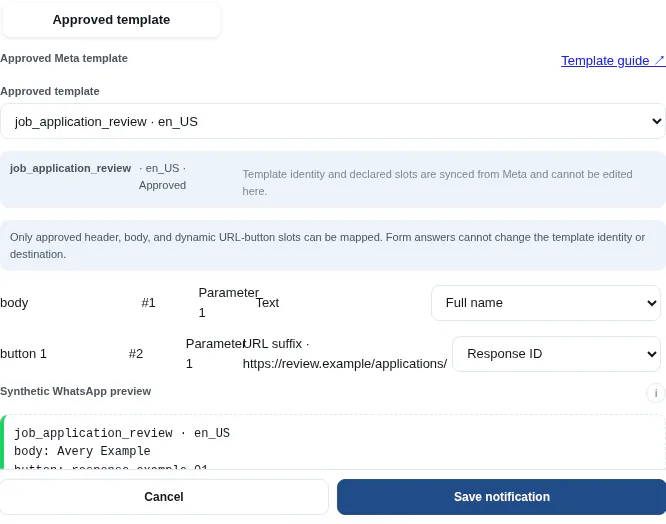Click the 'Approved Meta template' heading
The image size is (666, 524).
coord(64,58)
